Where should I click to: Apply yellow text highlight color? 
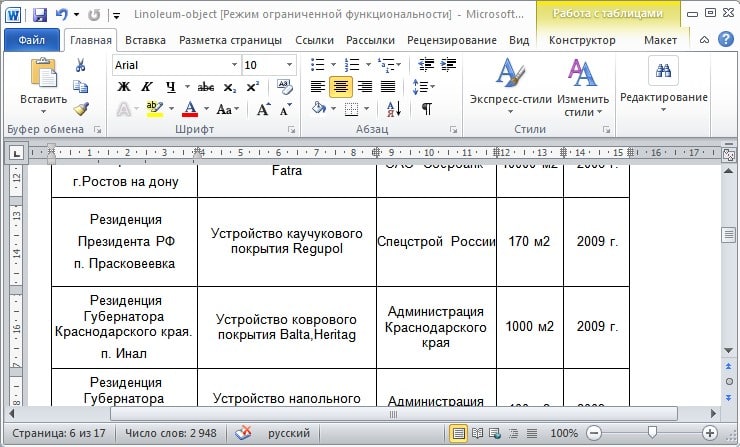(x=155, y=109)
